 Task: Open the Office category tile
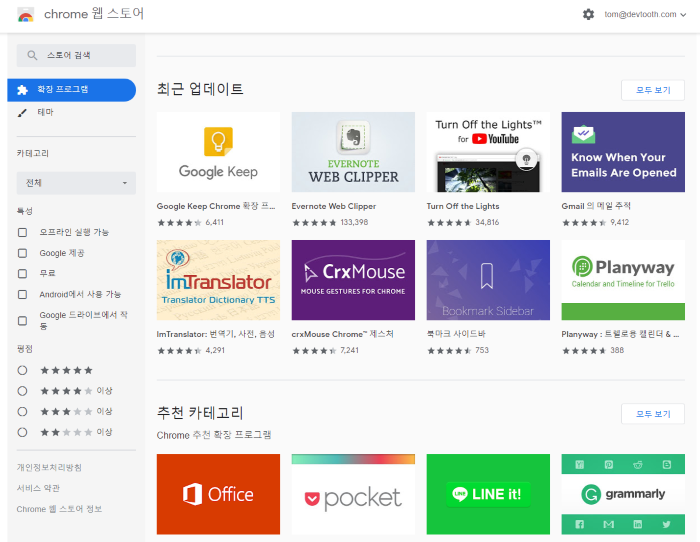point(218,494)
